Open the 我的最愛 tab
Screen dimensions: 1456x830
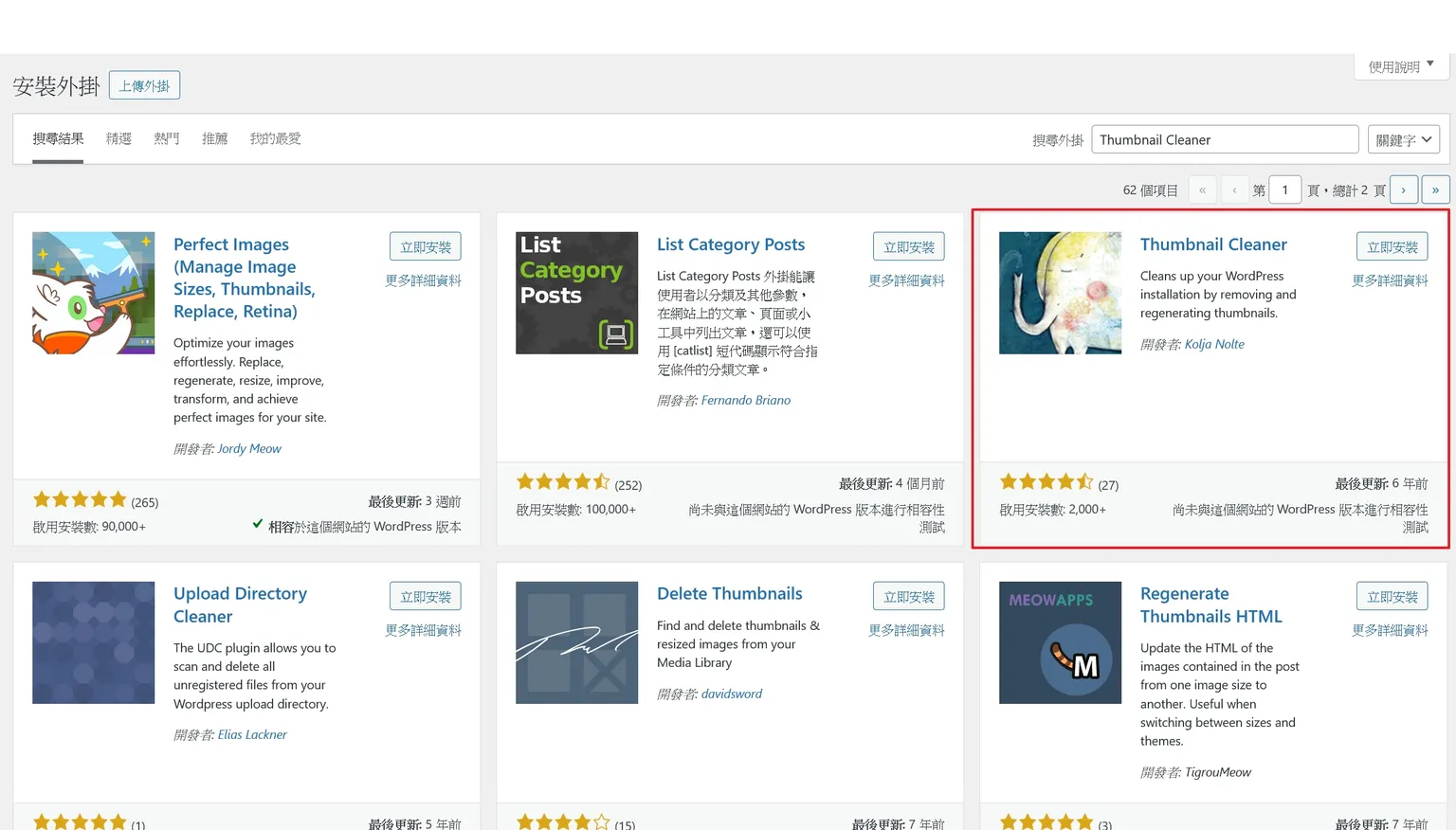[x=275, y=139]
